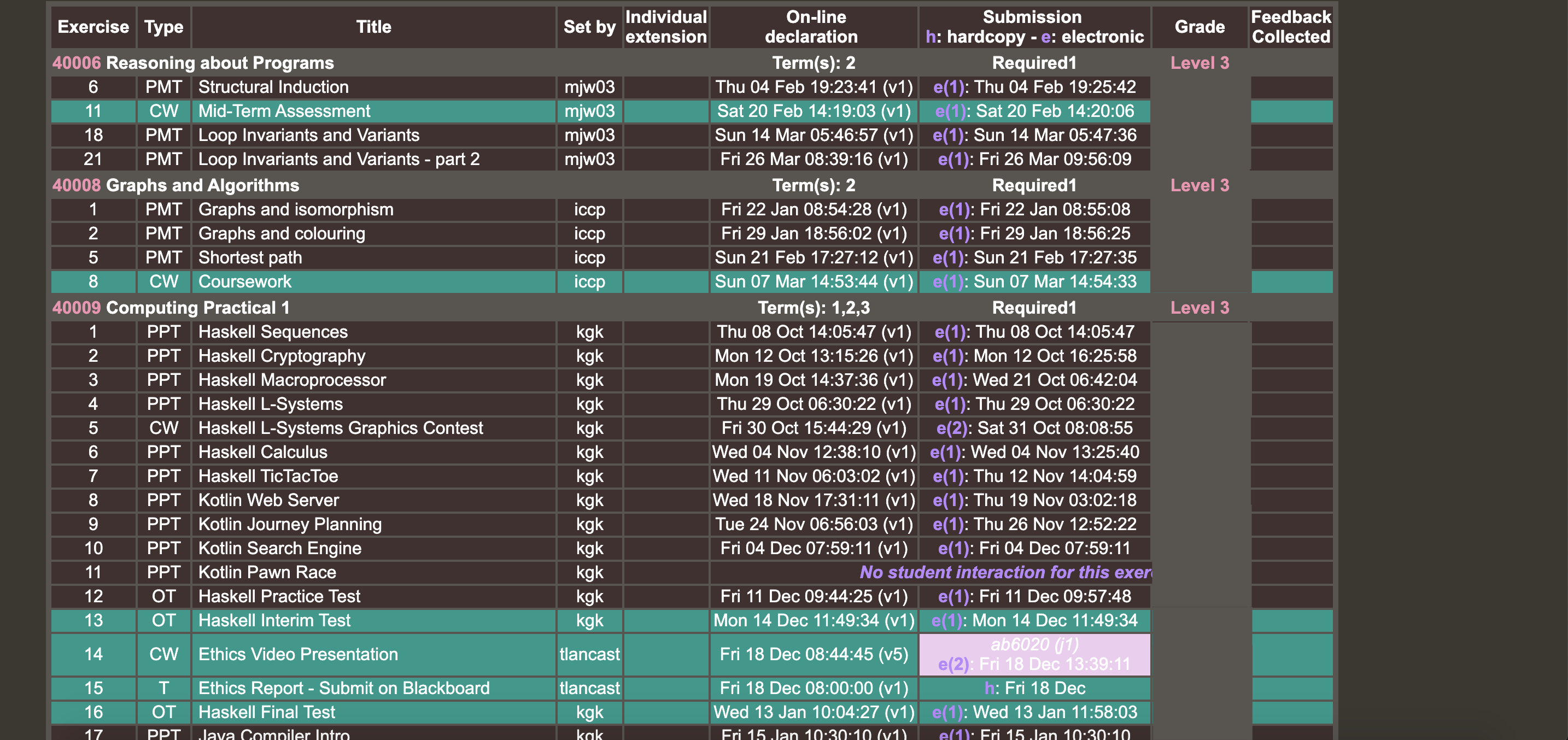Click the Level 3 grade under Graphs and Algorithms

(x=1199, y=185)
